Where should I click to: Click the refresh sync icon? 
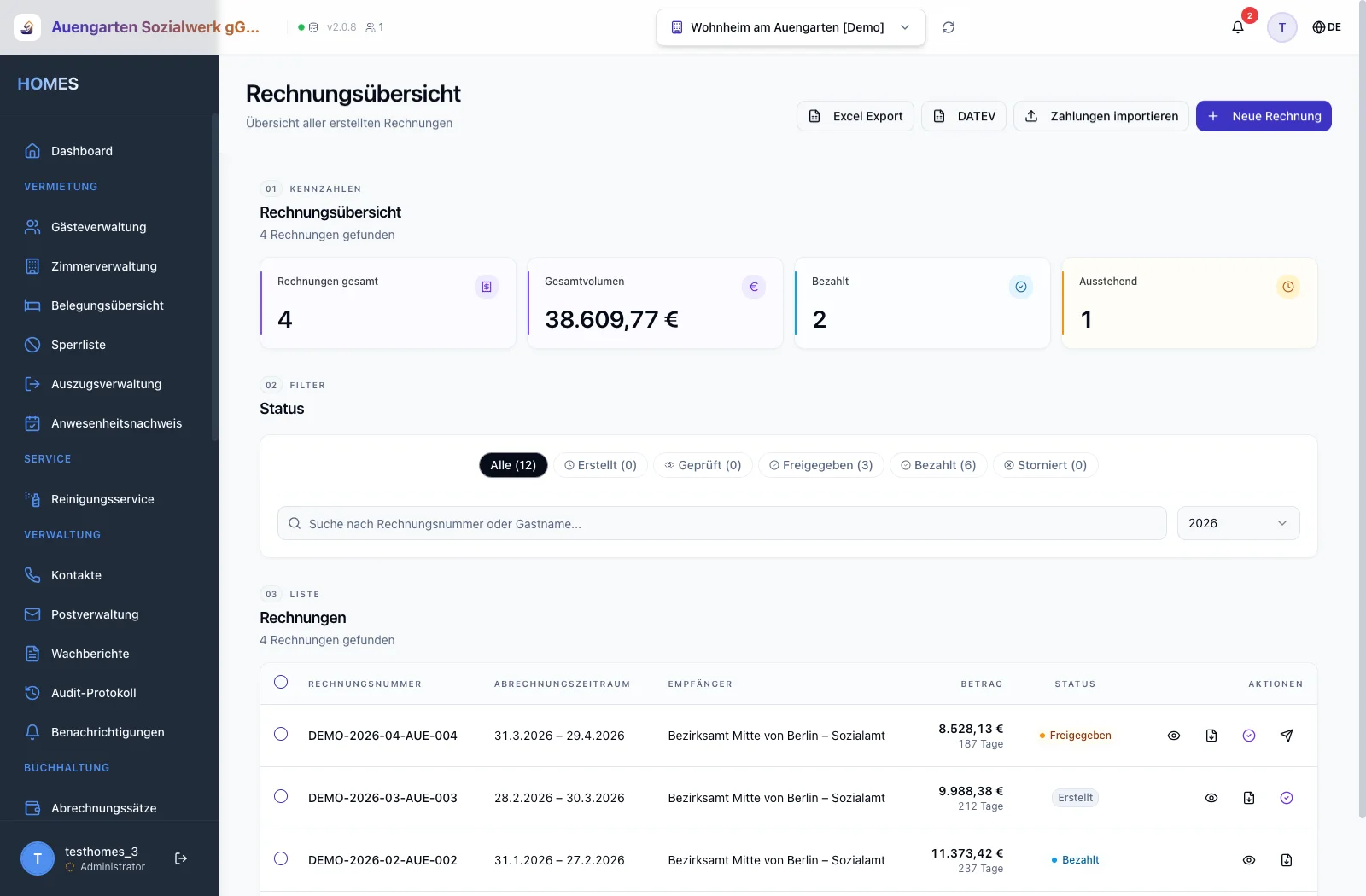click(948, 27)
